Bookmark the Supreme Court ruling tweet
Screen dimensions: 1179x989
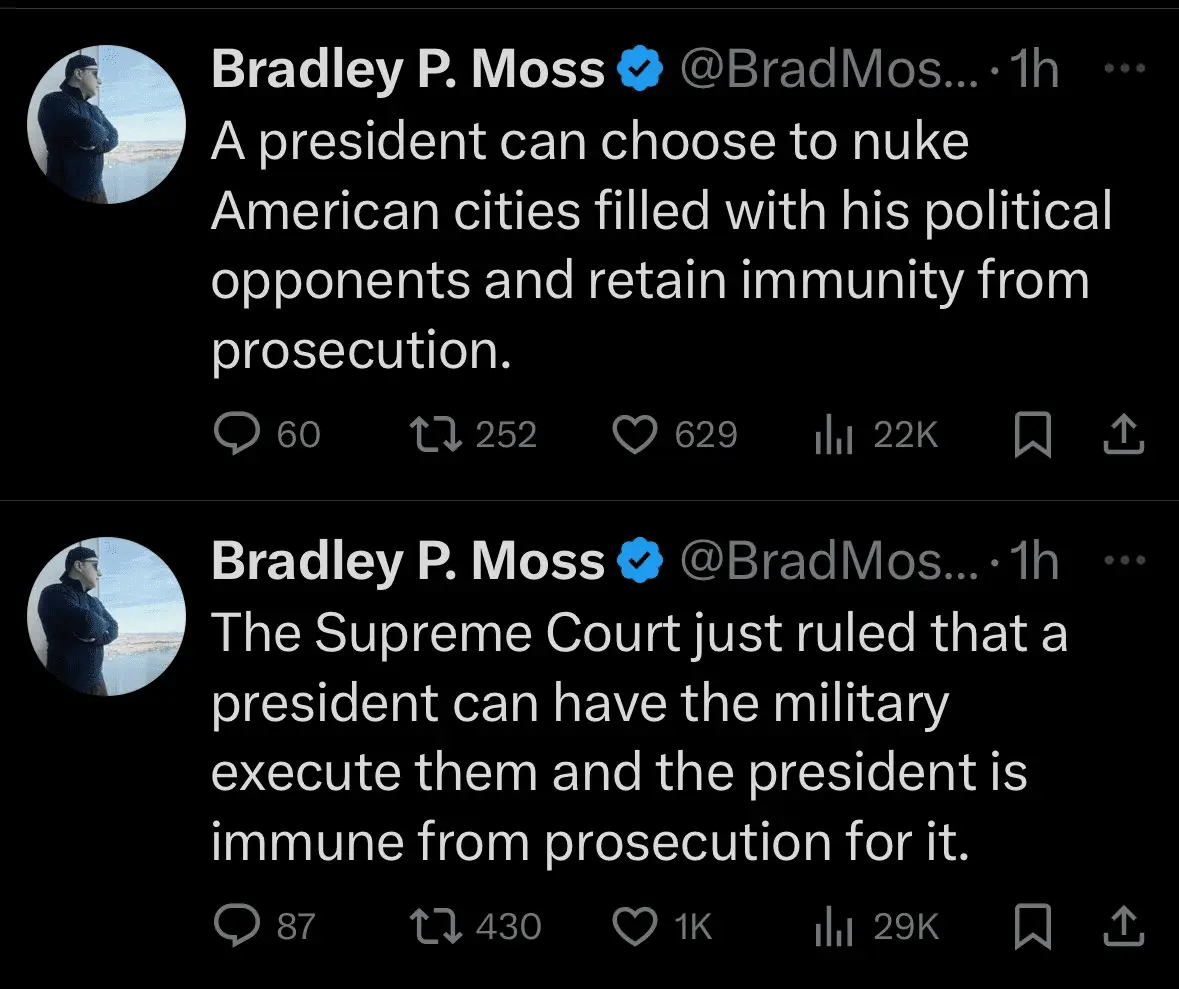[1033, 927]
